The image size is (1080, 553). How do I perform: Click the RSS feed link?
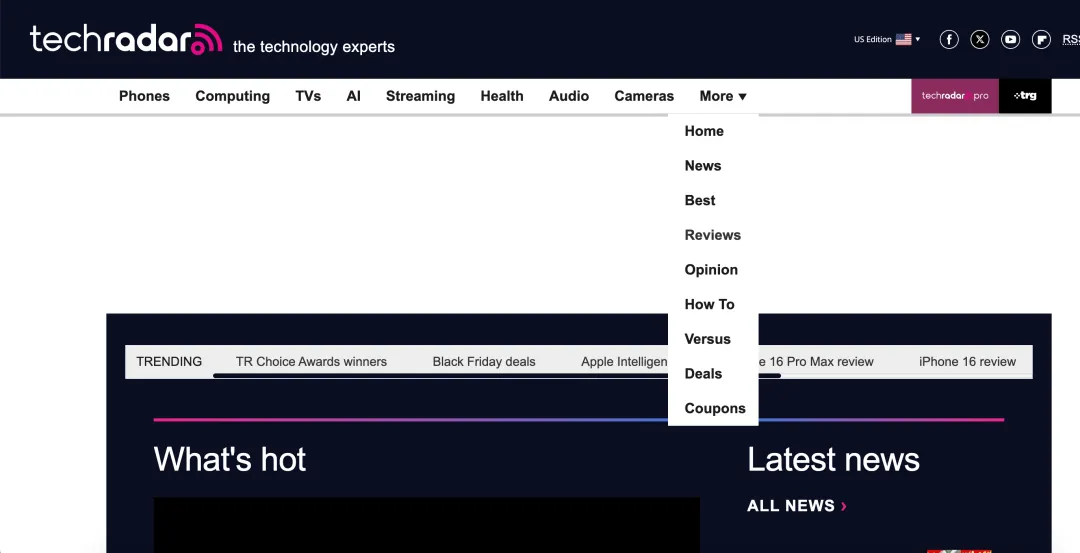1070,40
